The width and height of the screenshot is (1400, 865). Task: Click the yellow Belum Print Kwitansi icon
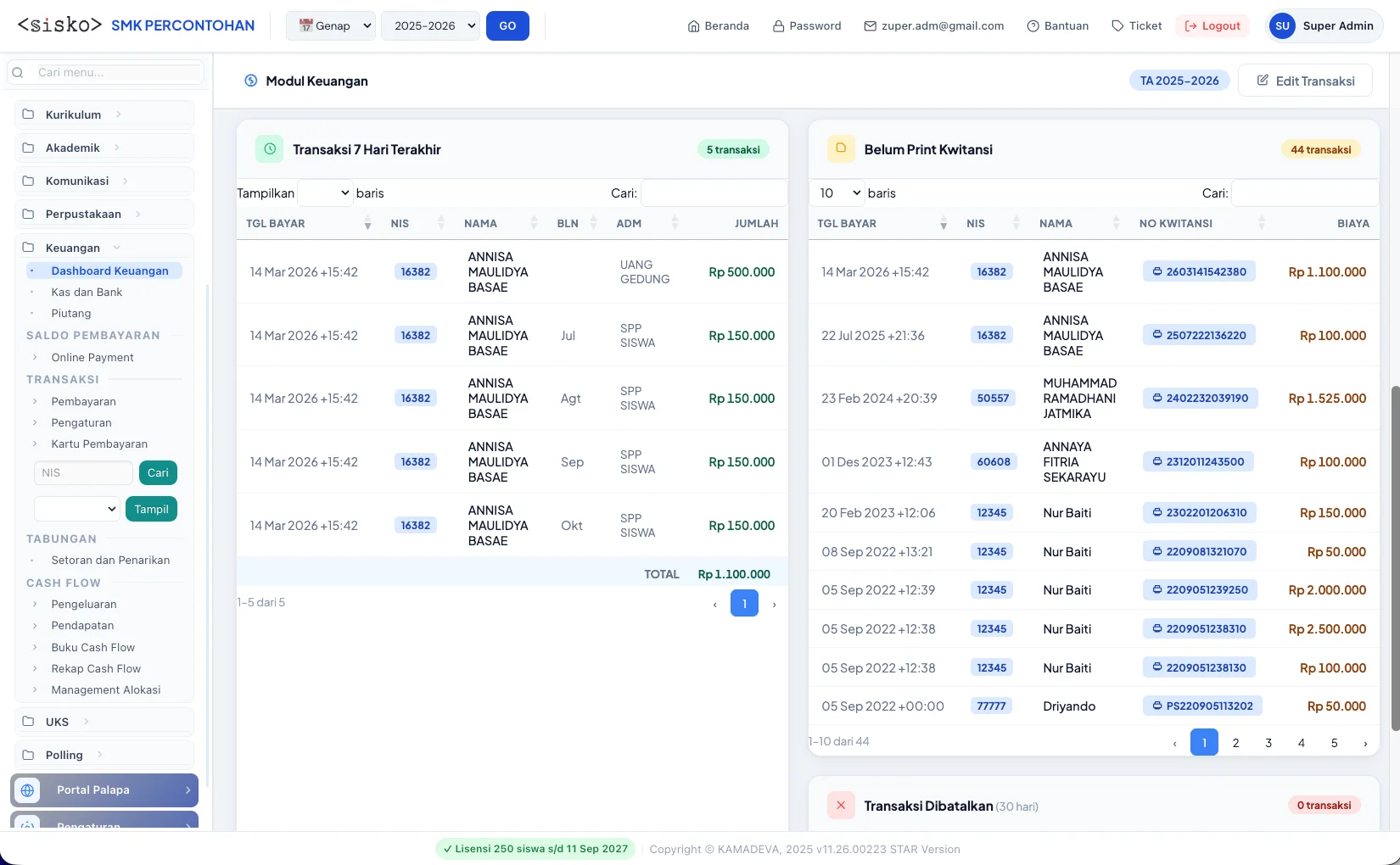click(x=841, y=148)
